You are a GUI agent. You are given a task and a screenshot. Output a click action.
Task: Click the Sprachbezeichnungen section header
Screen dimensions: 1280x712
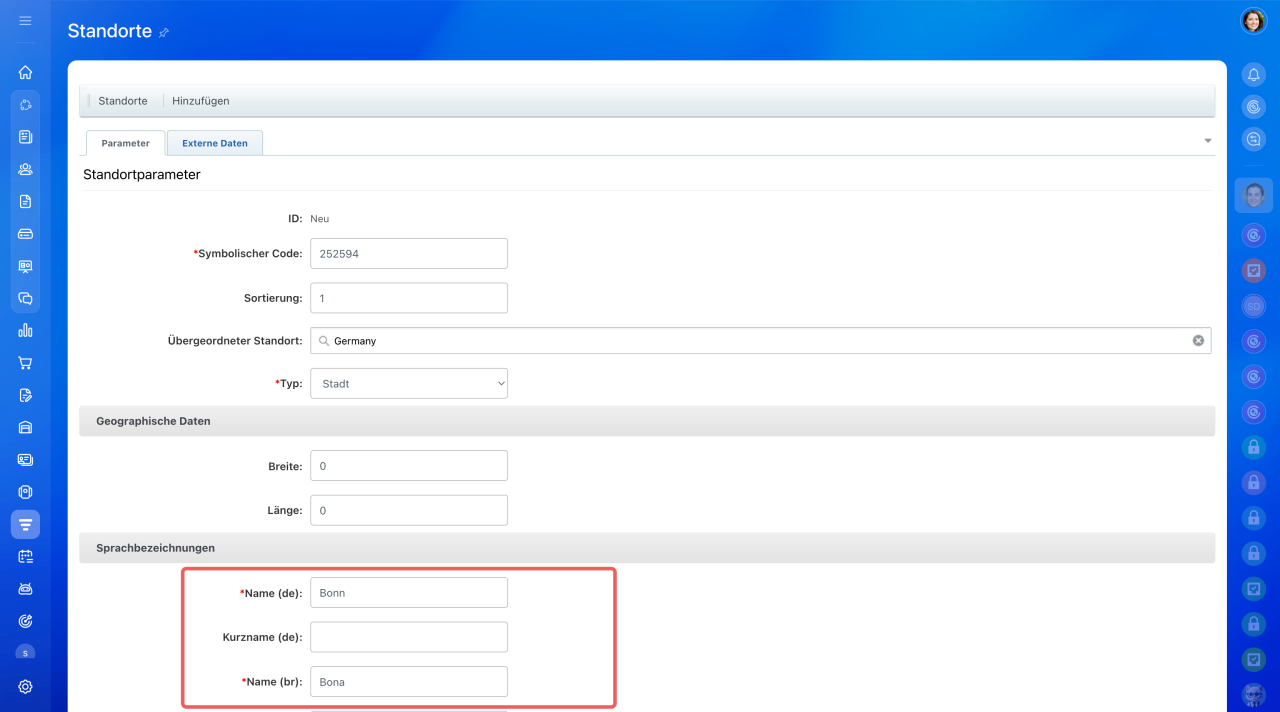pos(647,548)
